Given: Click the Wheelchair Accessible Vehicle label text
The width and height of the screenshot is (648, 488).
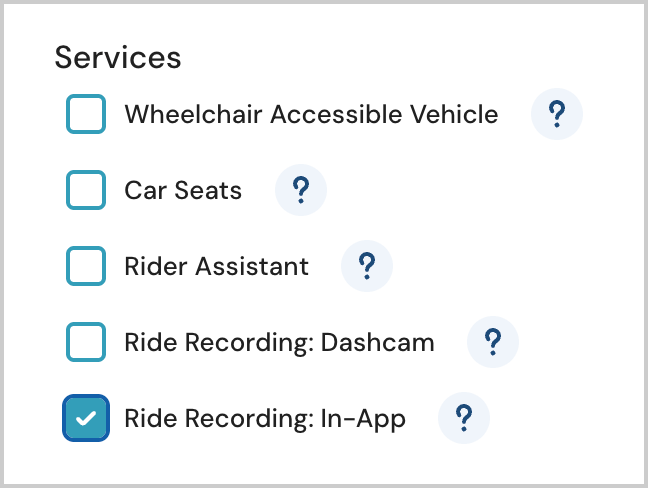Looking at the screenshot, I should point(310,114).
